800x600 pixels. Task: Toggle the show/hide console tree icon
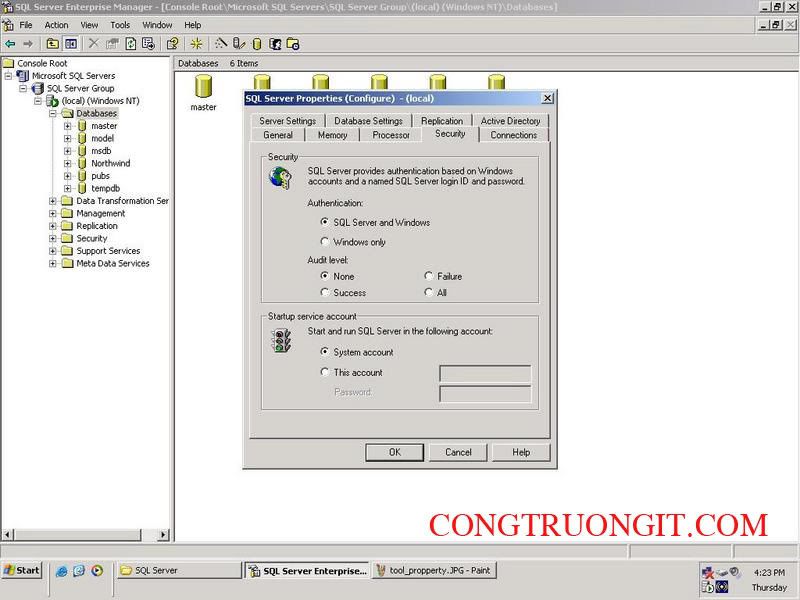click(70, 44)
